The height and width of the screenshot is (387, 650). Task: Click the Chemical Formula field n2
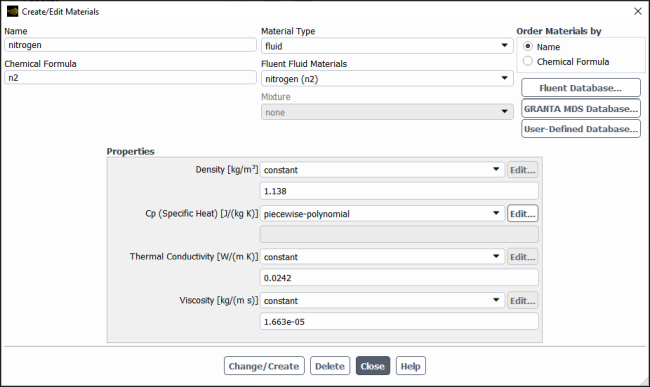click(130, 77)
